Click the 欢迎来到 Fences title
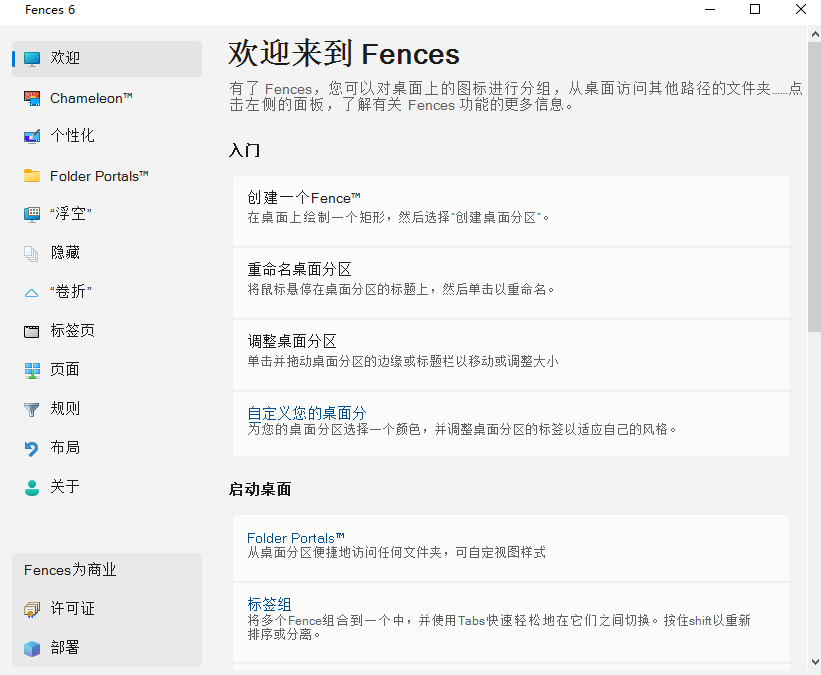 [x=343, y=53]
